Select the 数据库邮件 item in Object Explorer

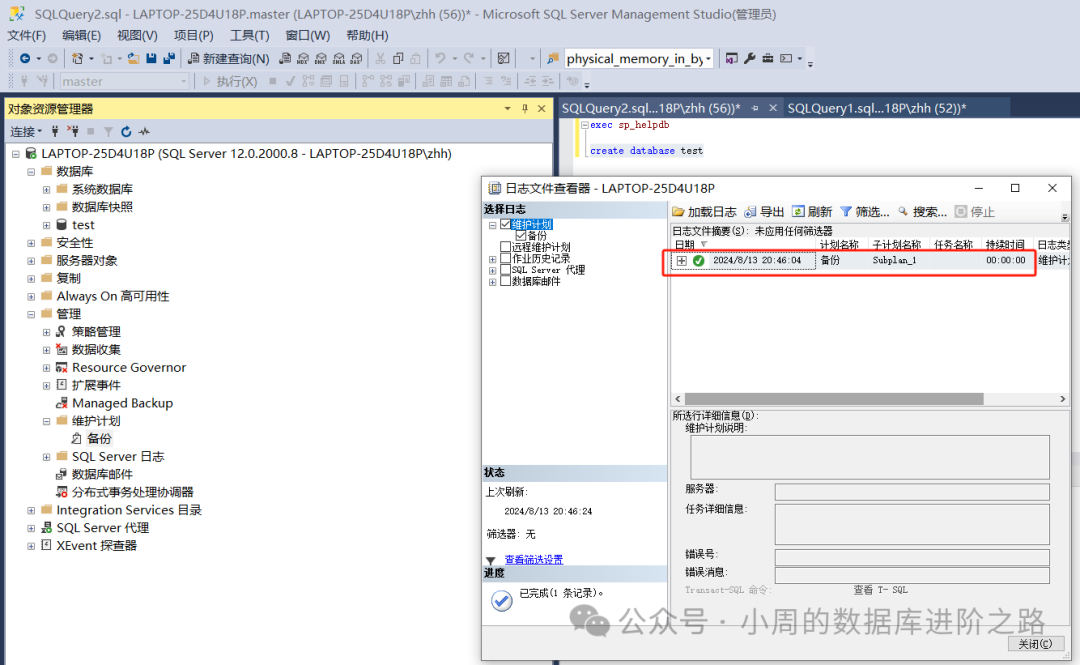pyautogui.click(x=94, y=475)
